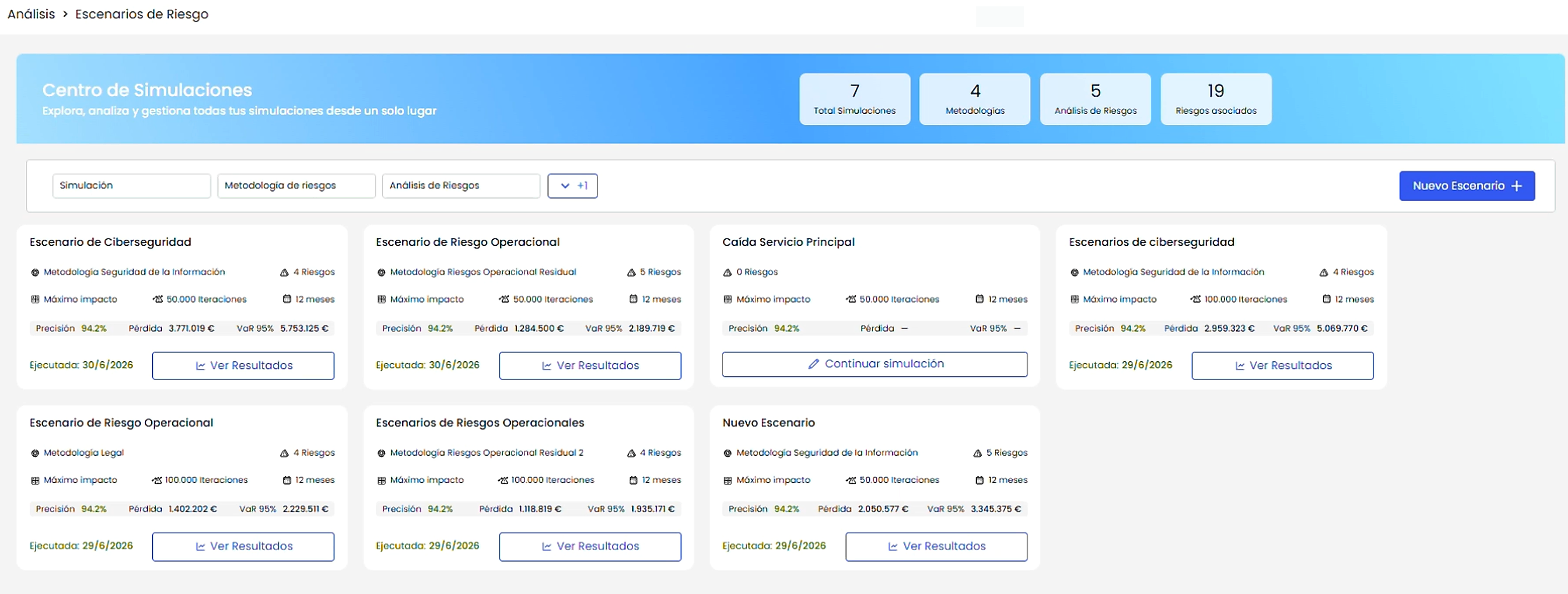
Task: Focus the Simulación filter field
Action: 132,185
